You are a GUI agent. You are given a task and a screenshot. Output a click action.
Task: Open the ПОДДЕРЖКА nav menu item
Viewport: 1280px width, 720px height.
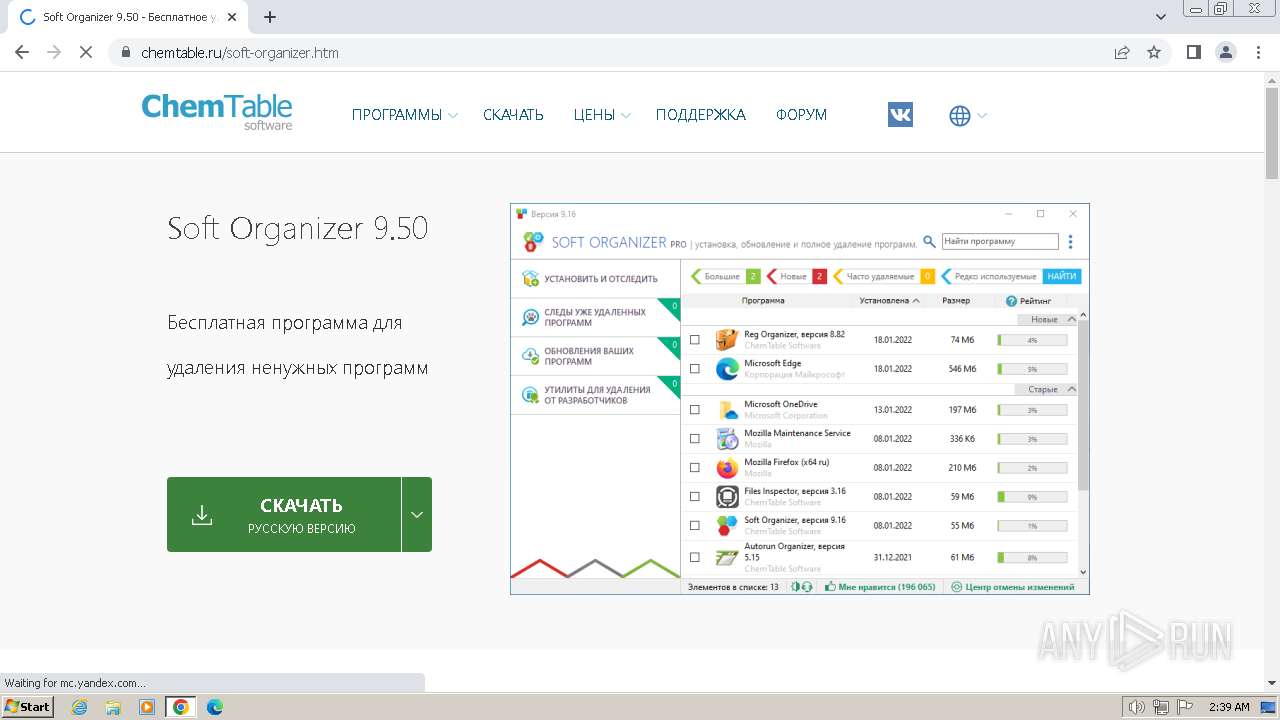click(701, 115)
